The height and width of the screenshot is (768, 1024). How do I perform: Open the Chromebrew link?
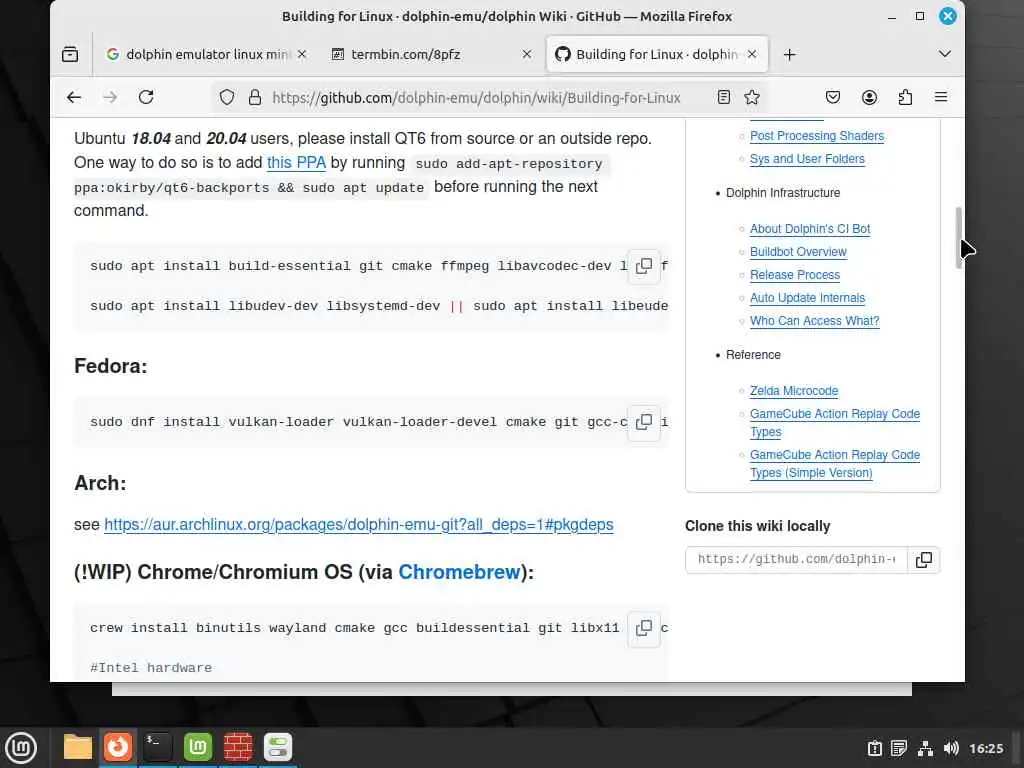(459, 572)
